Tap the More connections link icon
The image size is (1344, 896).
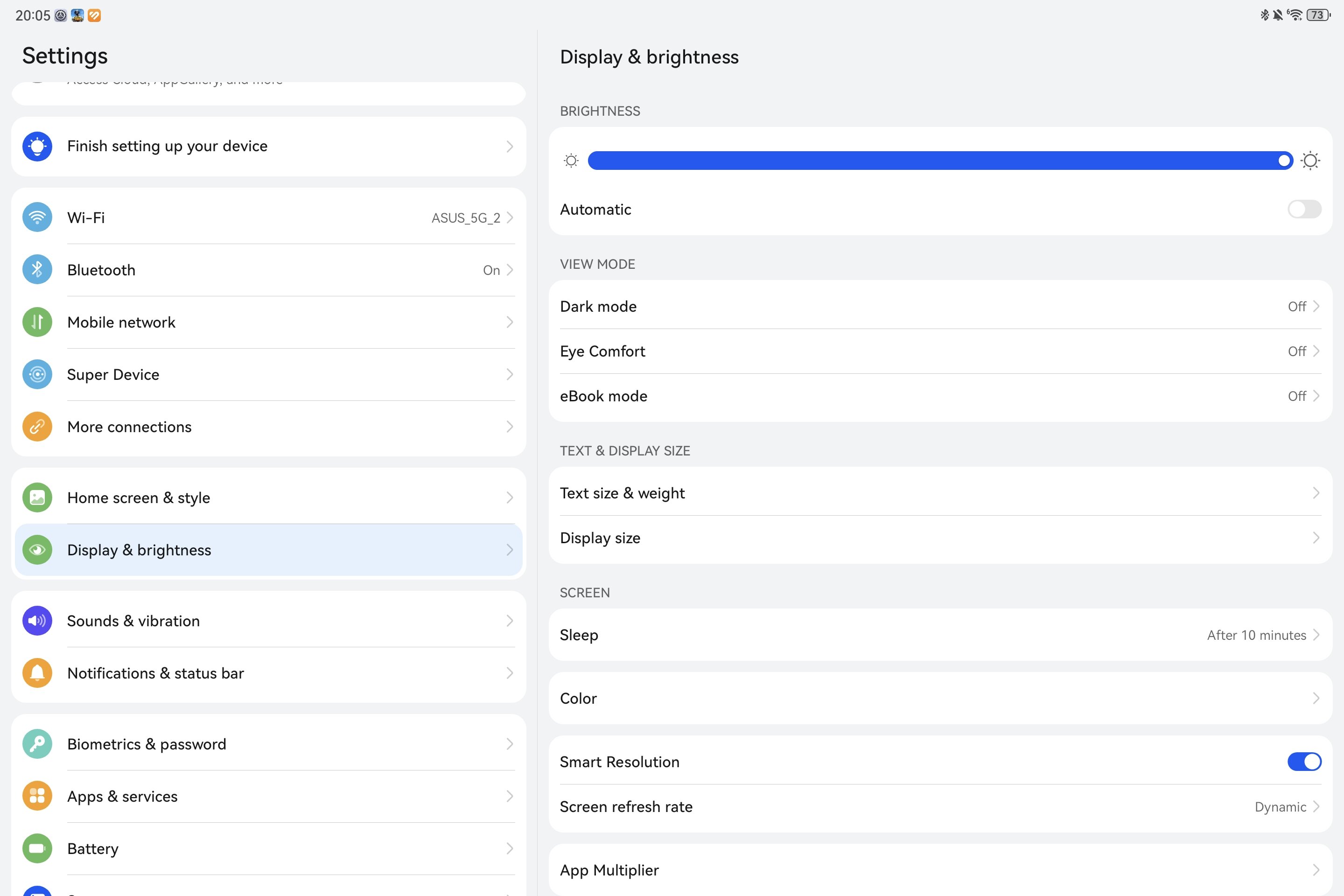pyautogui.click(x=37, y=427)
